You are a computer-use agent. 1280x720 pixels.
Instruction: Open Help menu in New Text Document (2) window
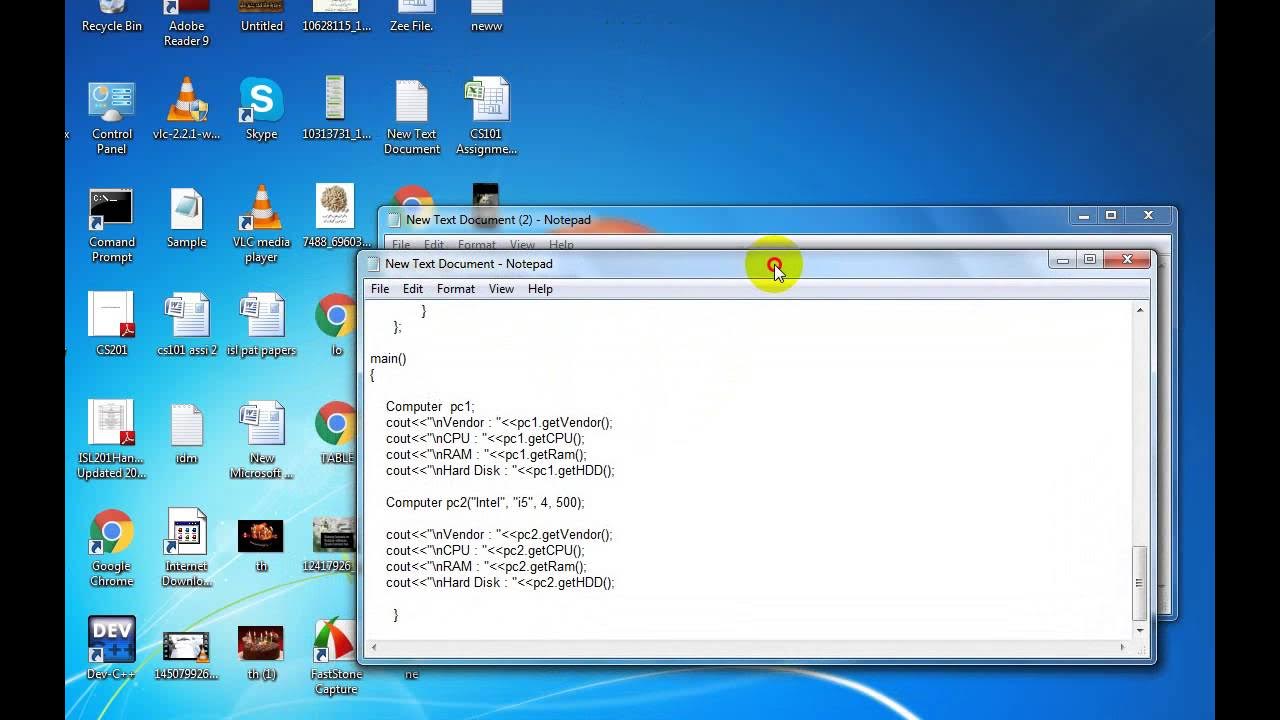click(561, 244)
